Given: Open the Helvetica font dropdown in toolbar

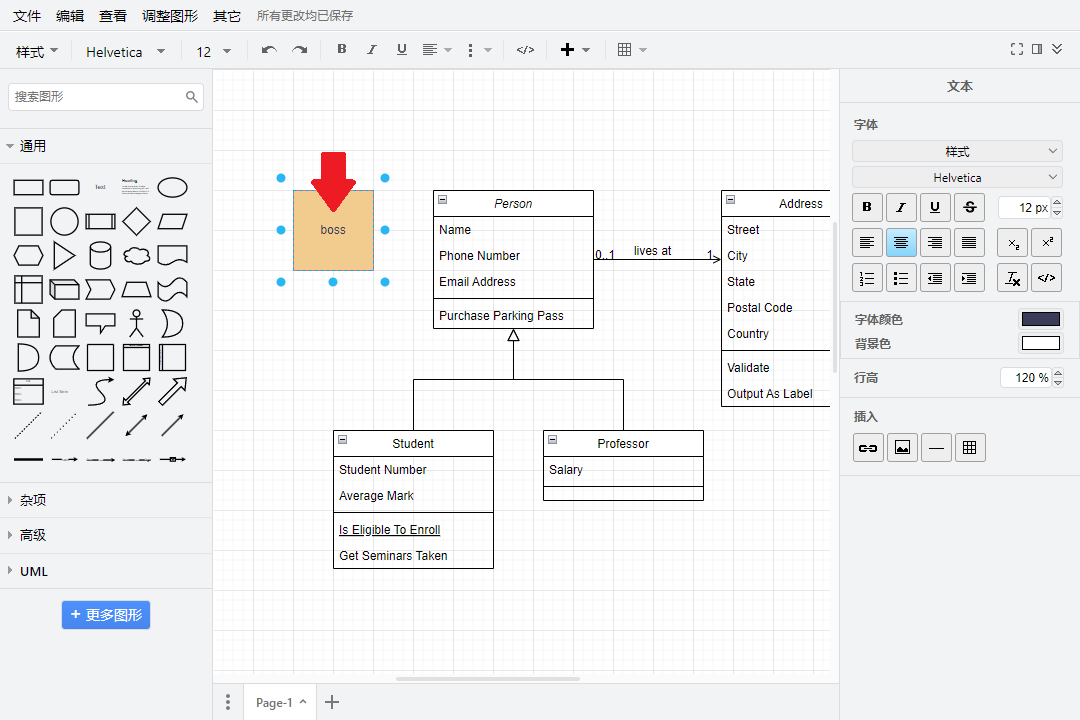Looking at the screenshot, I should click(125, 52).
